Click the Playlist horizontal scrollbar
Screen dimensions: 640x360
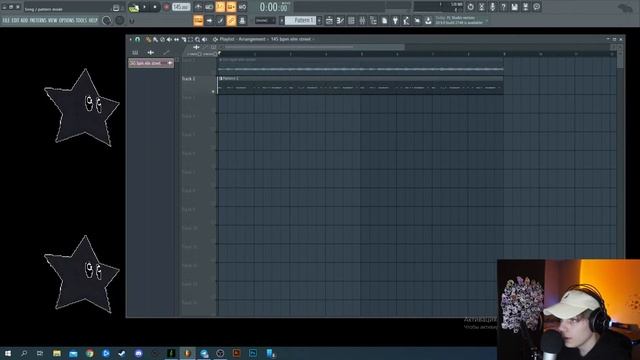click(314, 47)
